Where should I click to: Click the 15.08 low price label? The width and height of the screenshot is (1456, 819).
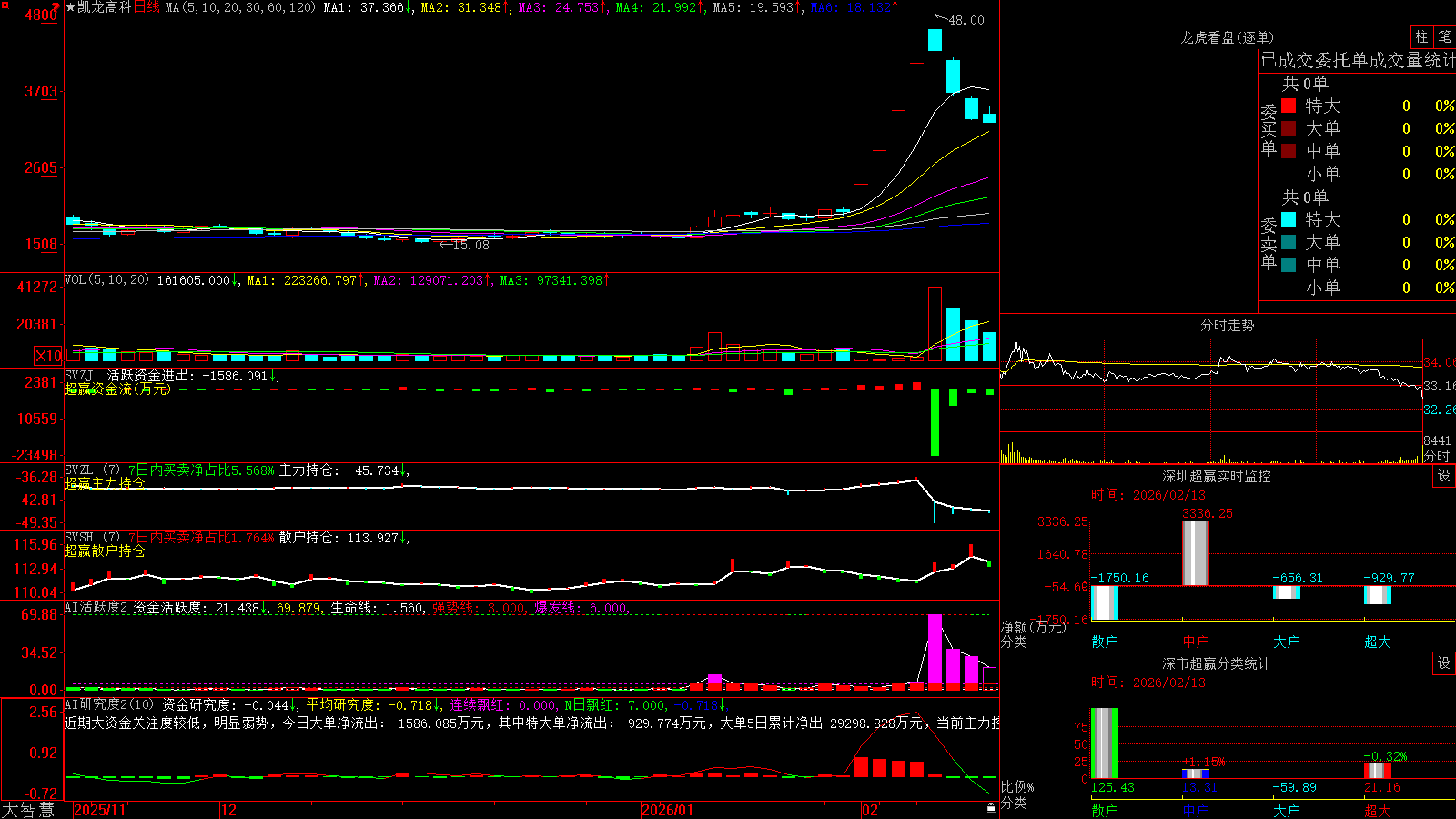[x=470, y=245]
